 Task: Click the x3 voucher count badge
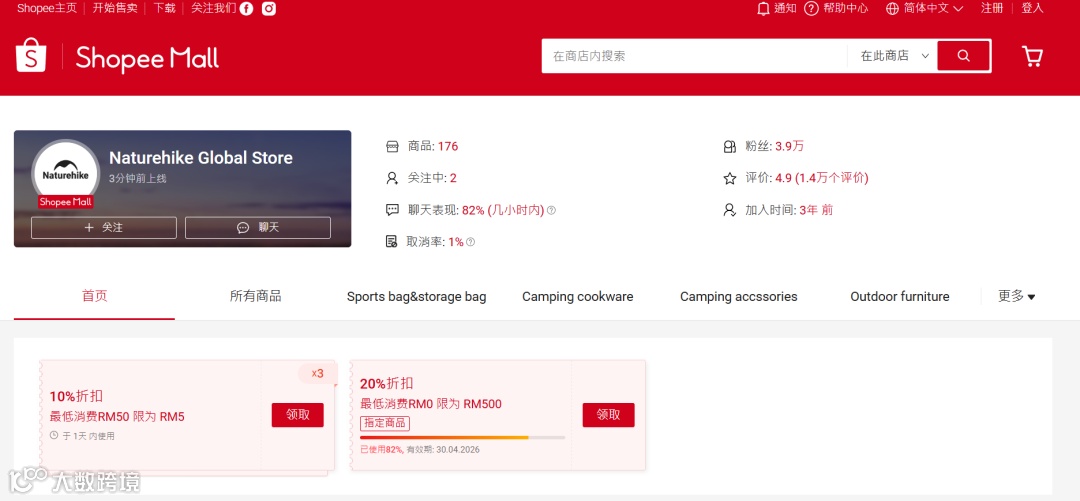coord(317,373)
